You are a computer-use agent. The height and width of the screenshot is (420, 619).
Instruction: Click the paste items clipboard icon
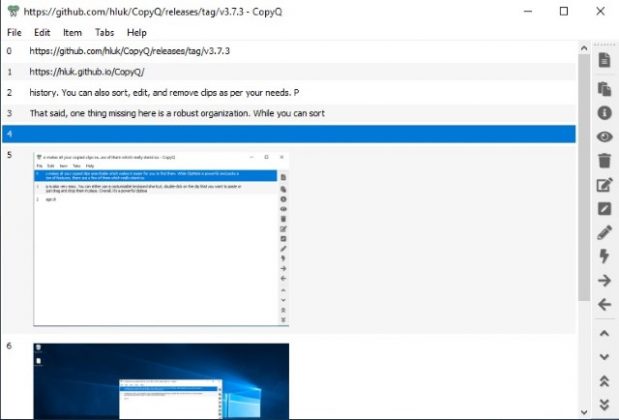pyautogui.click(x=604, y=89)
